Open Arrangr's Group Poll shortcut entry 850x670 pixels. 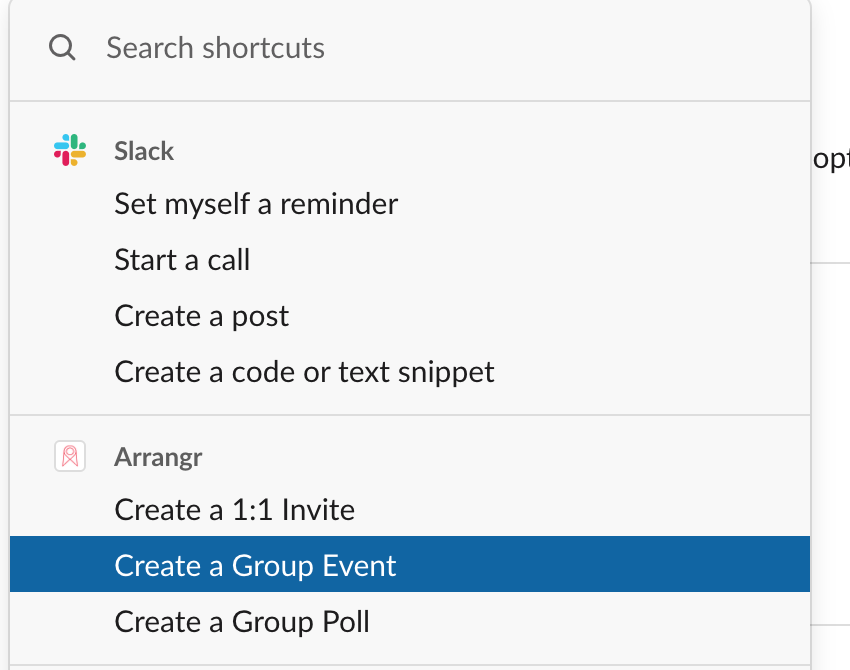[x=242, y=622]
